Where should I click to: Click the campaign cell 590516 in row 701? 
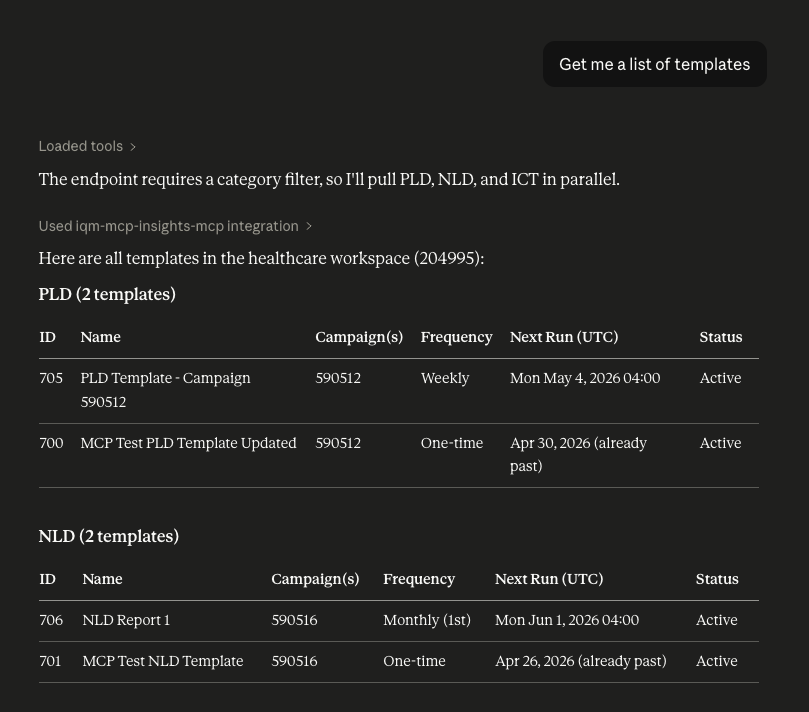[x=294, y=661]
